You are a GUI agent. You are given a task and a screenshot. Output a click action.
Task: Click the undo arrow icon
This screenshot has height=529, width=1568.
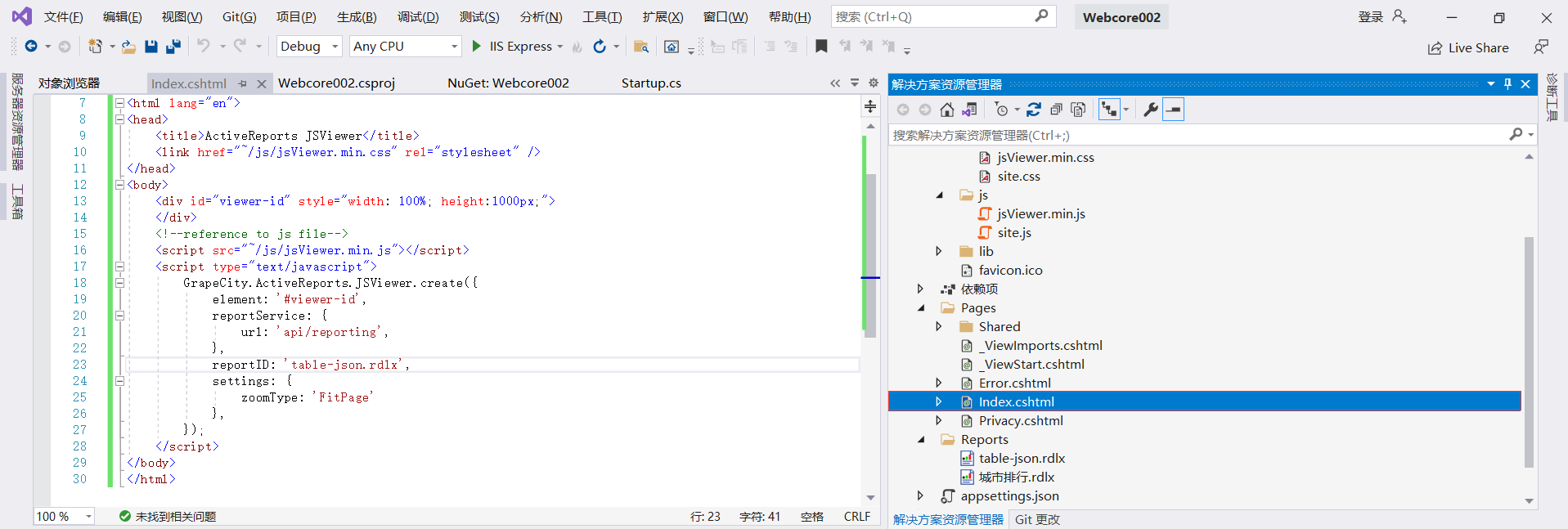click(x=204, y=47)
